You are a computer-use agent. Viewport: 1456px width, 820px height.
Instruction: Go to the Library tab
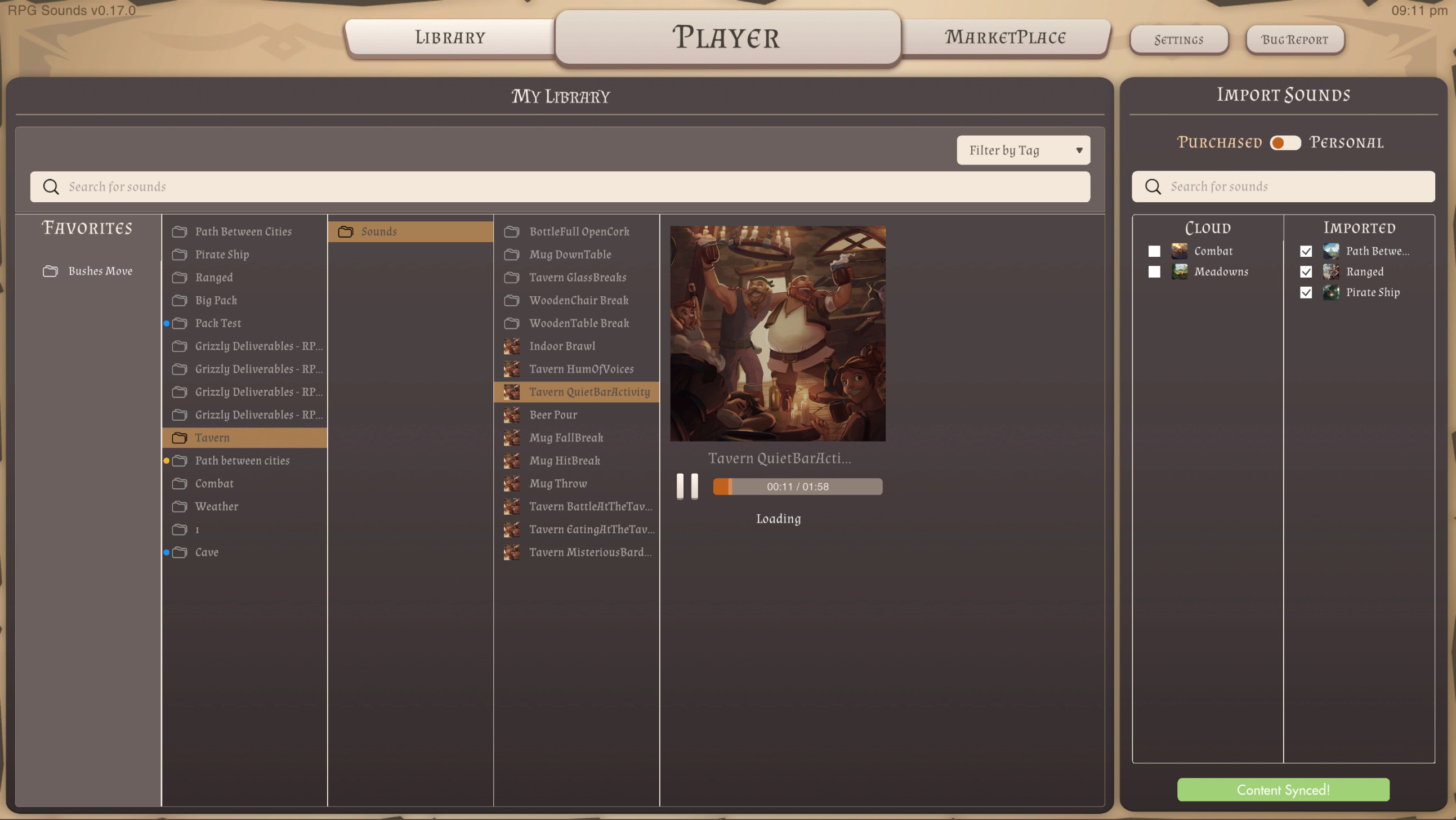point(450,37)
